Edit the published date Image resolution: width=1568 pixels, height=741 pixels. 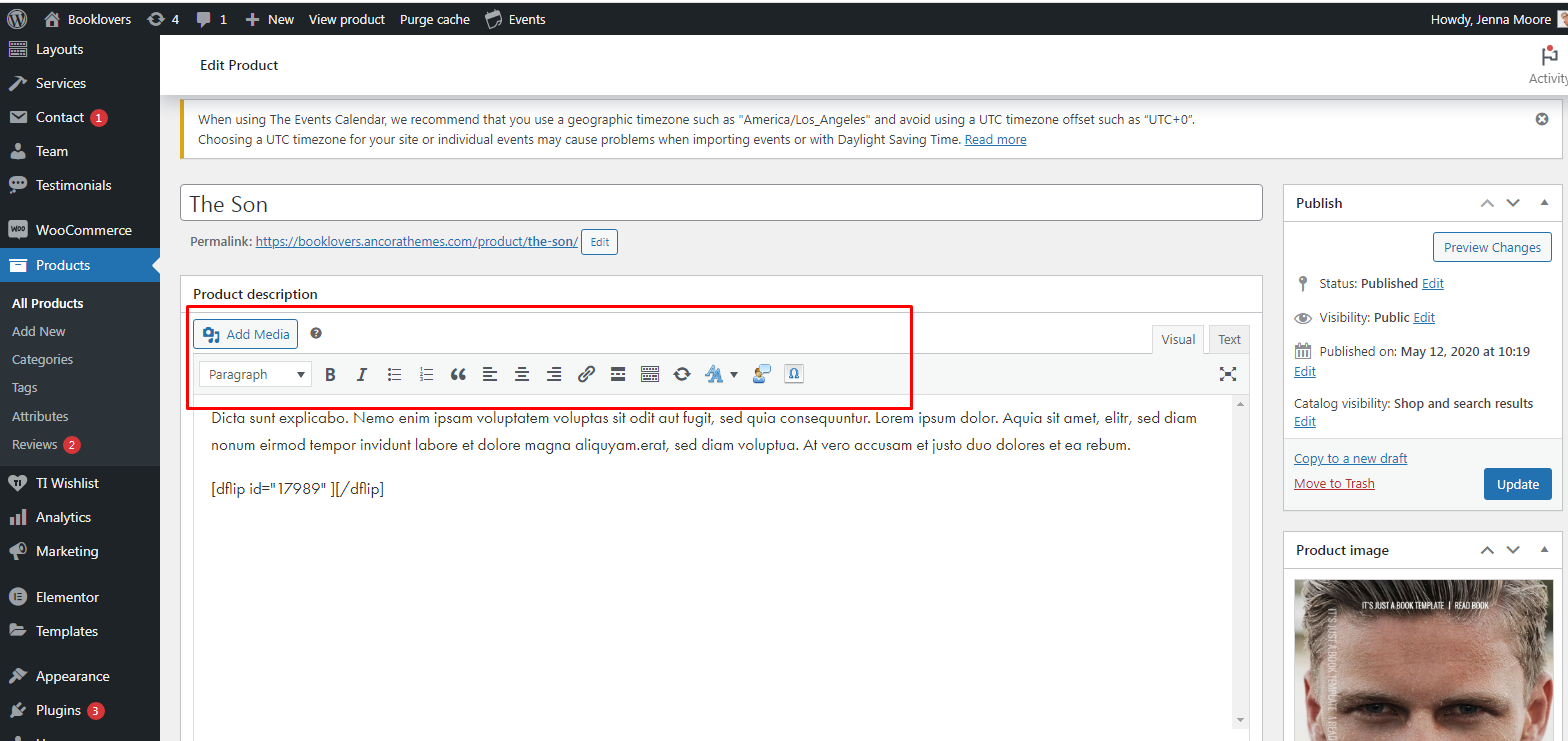coord(1305,371)
